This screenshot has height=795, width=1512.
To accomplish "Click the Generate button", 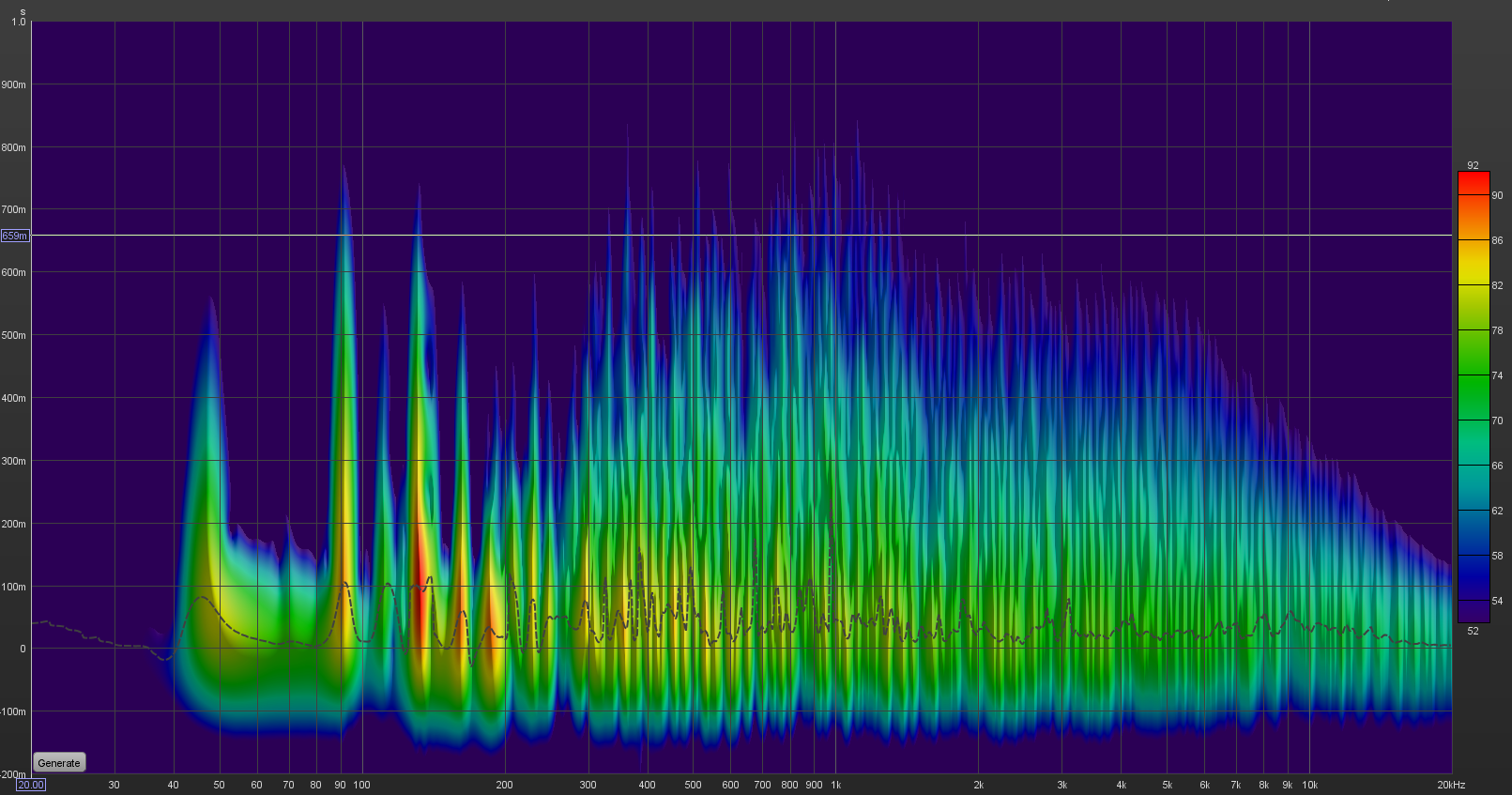I will [x=59, y=763].
